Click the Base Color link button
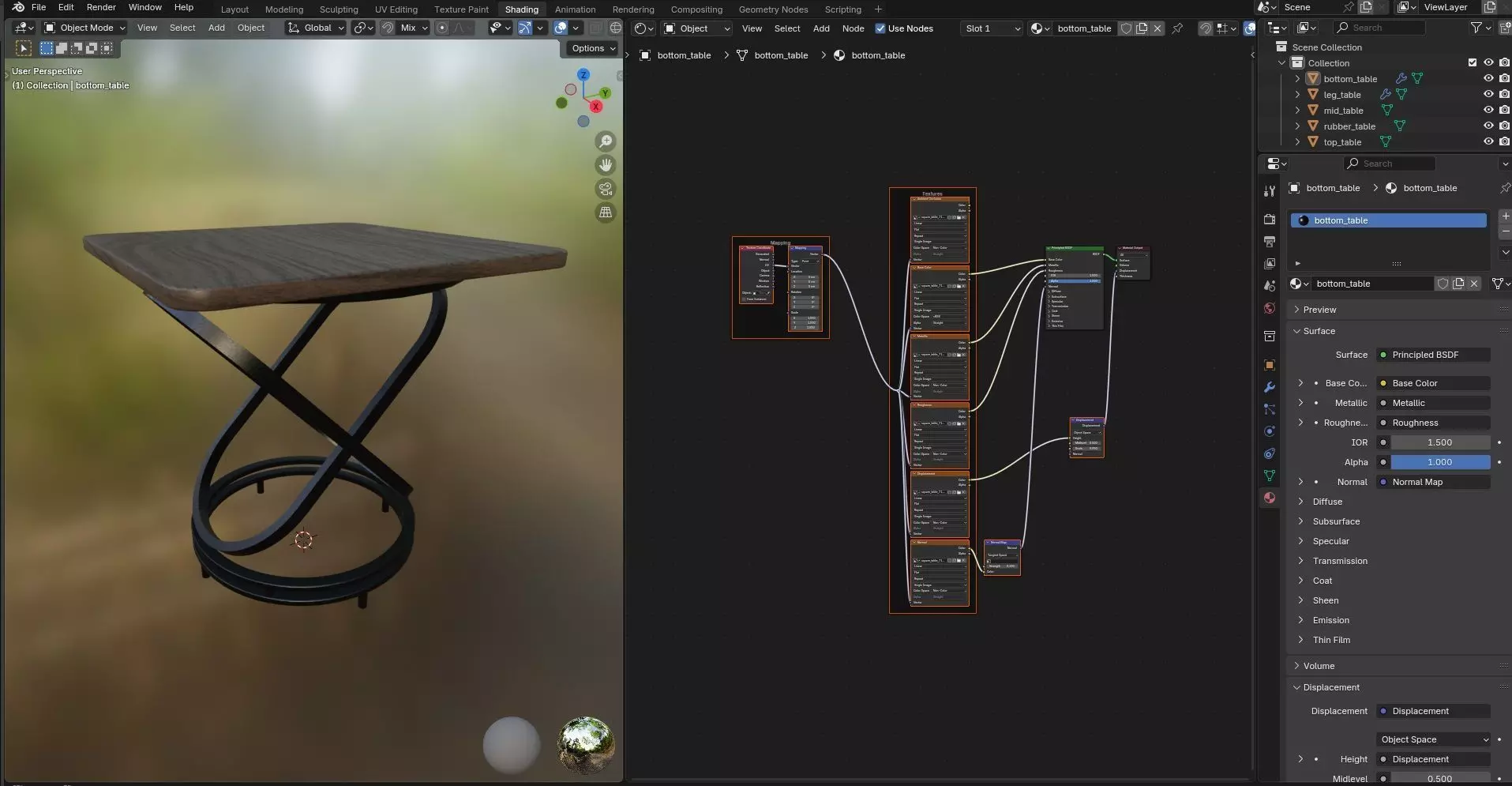This screenshot has width=1512, height=786. coord(1434,383)
